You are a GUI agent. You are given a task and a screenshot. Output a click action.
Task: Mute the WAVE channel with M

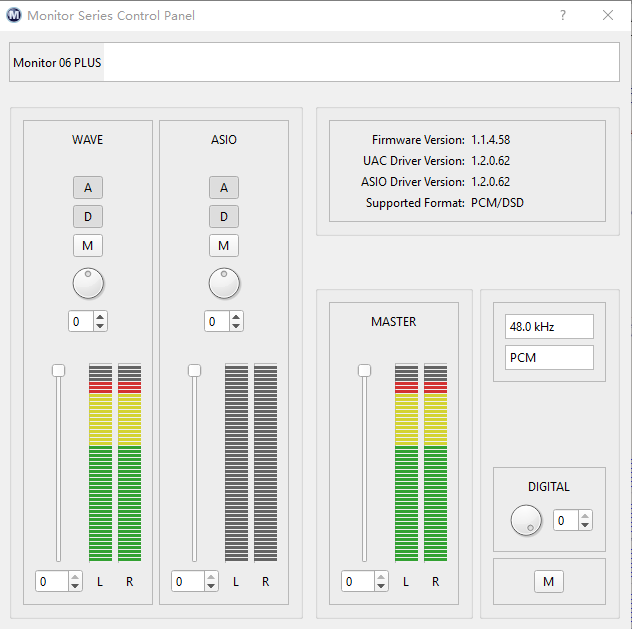(88, 245)
